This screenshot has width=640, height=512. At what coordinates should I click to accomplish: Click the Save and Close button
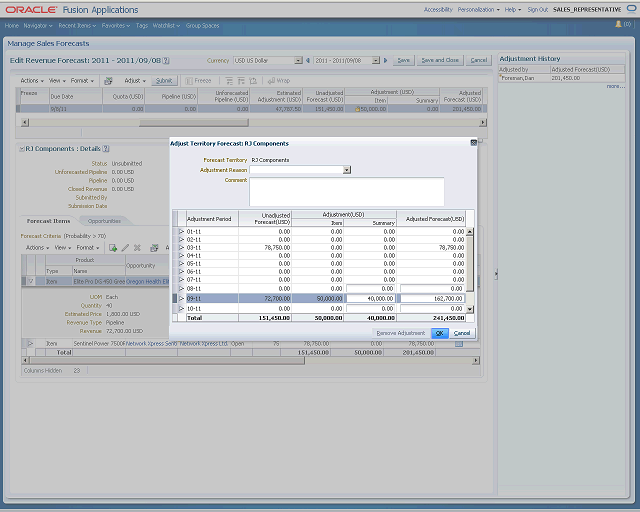440,60
